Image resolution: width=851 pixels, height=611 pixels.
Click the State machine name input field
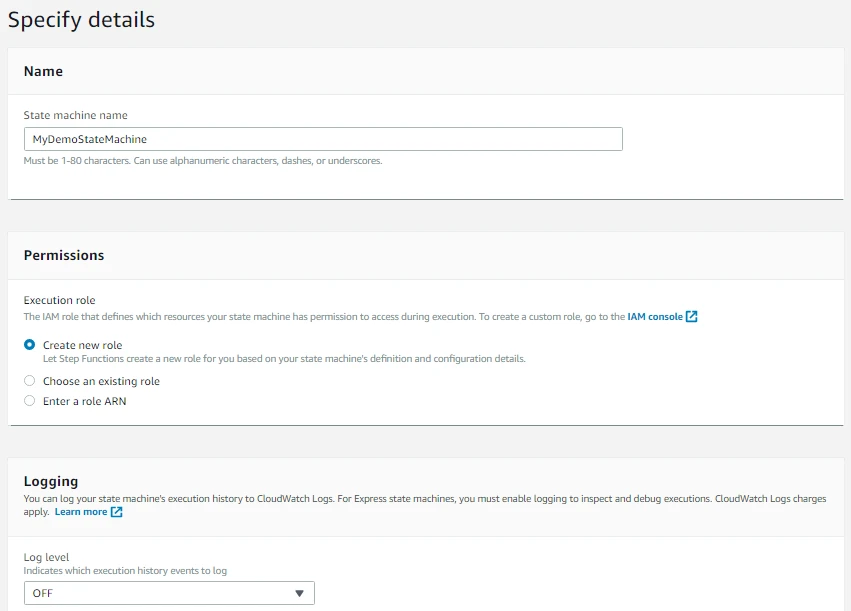pyautogui.click(x=323, y=139)
